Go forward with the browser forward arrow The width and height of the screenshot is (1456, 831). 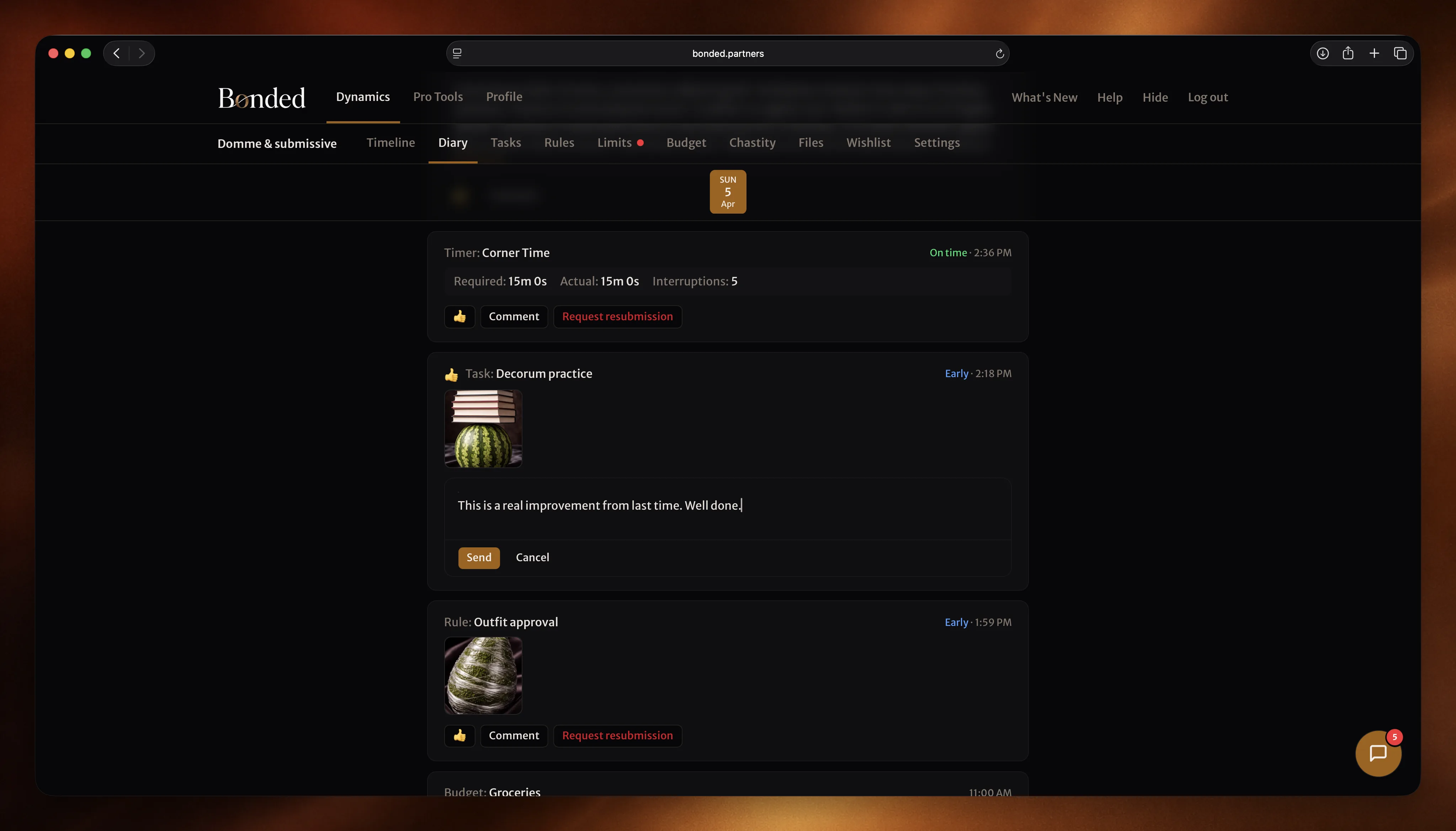pyautogui.click(x=142, y=53)
